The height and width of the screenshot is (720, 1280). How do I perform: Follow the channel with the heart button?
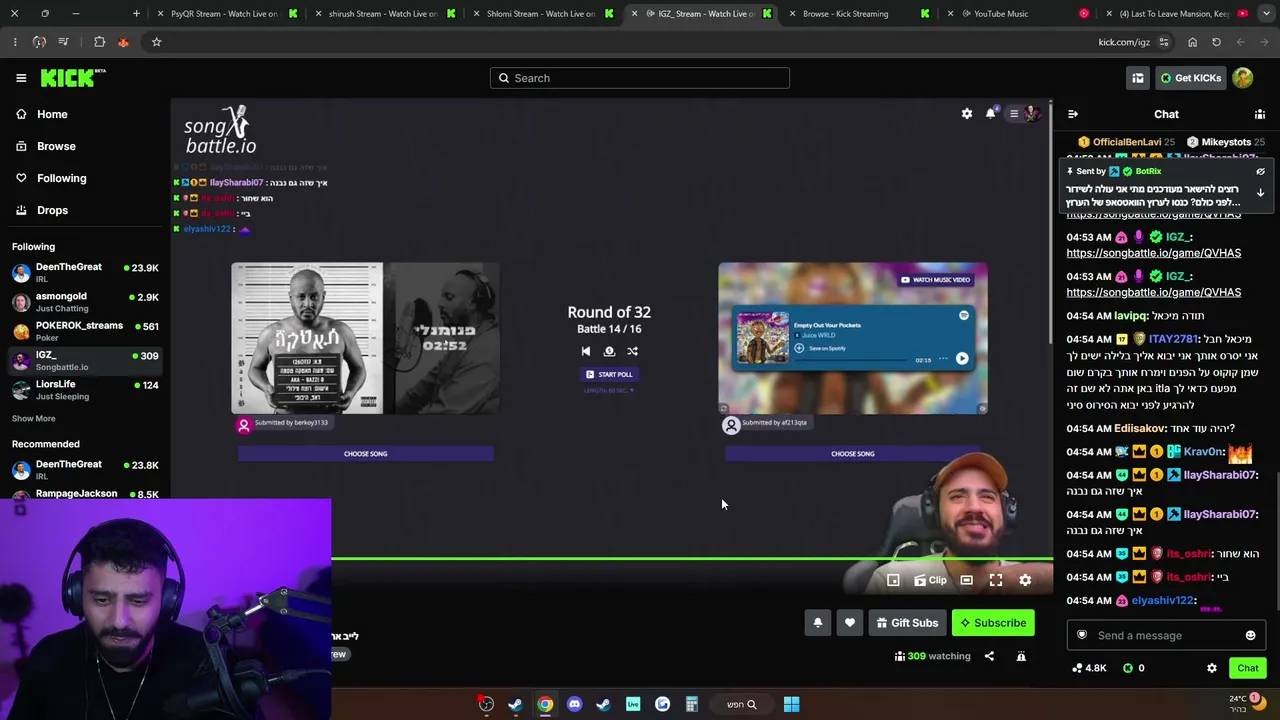(x=850, y=623)
